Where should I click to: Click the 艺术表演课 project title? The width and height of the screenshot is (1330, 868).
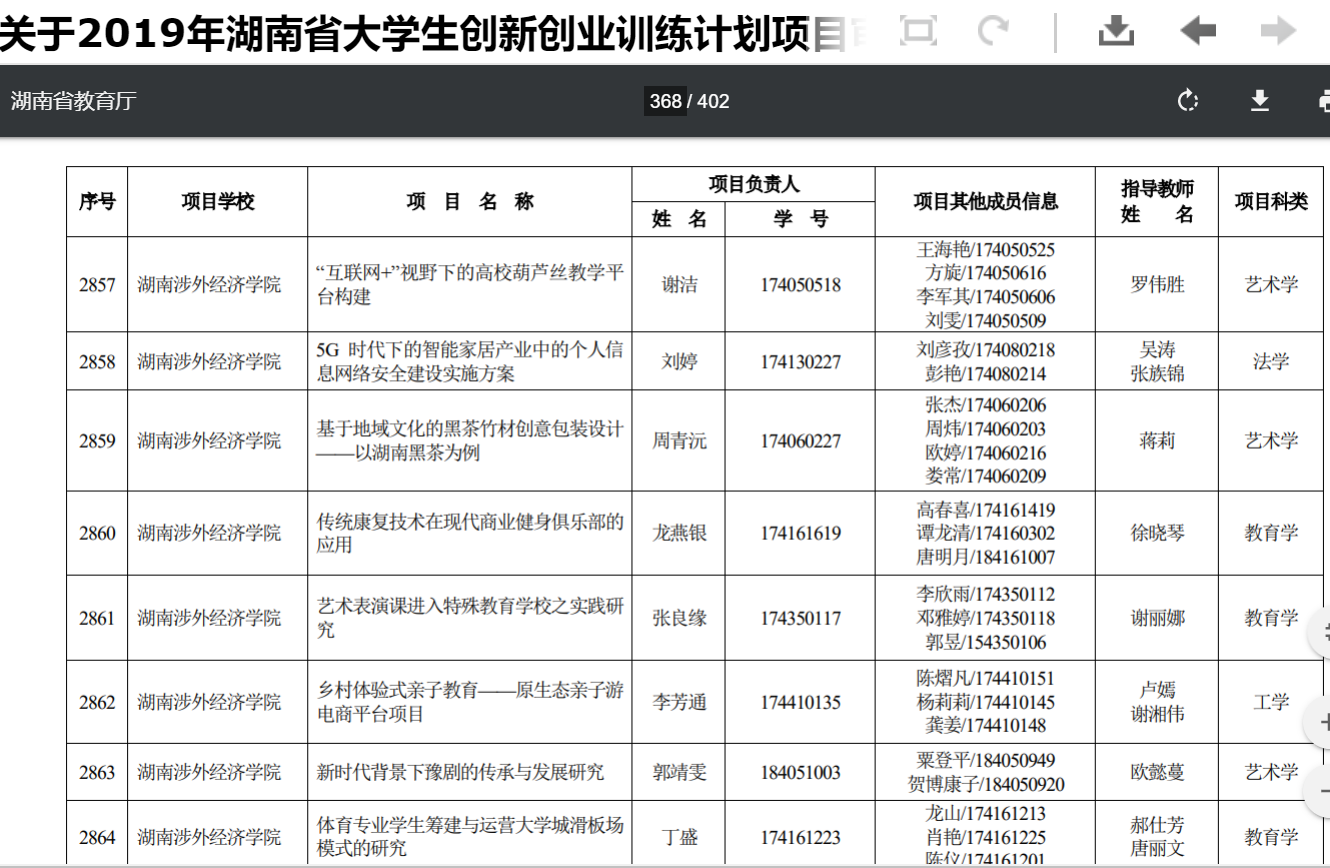(x=470, y=619)
